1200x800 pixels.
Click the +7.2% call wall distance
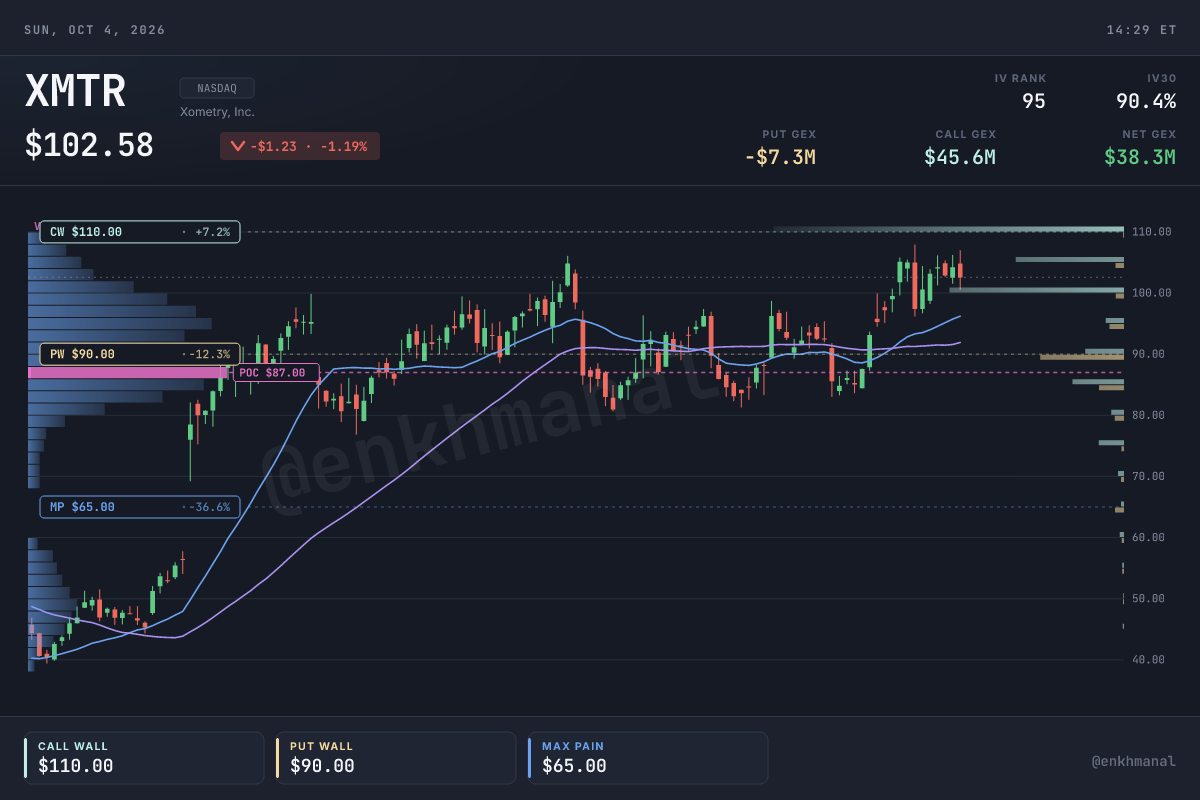tap(212, 232)
